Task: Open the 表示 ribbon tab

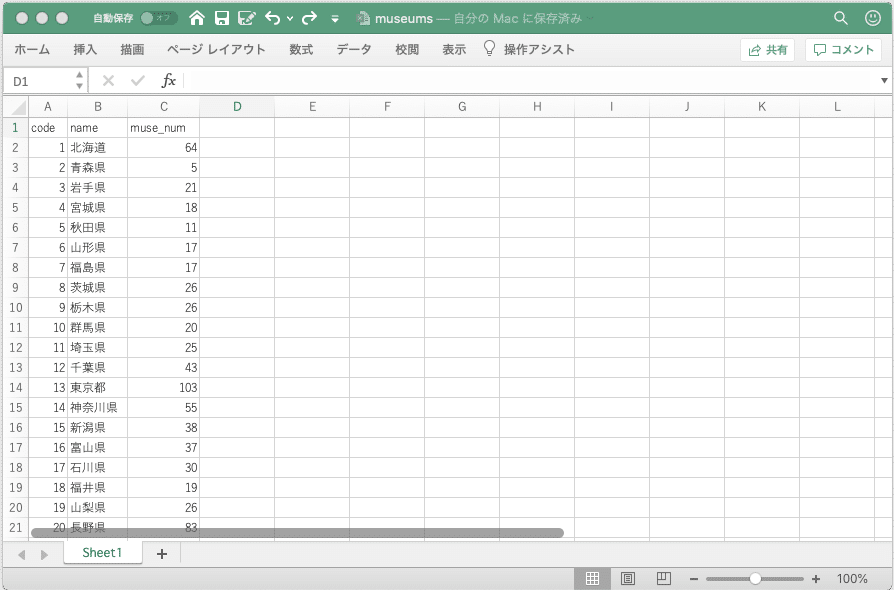Action: click(x=454, y=50)
